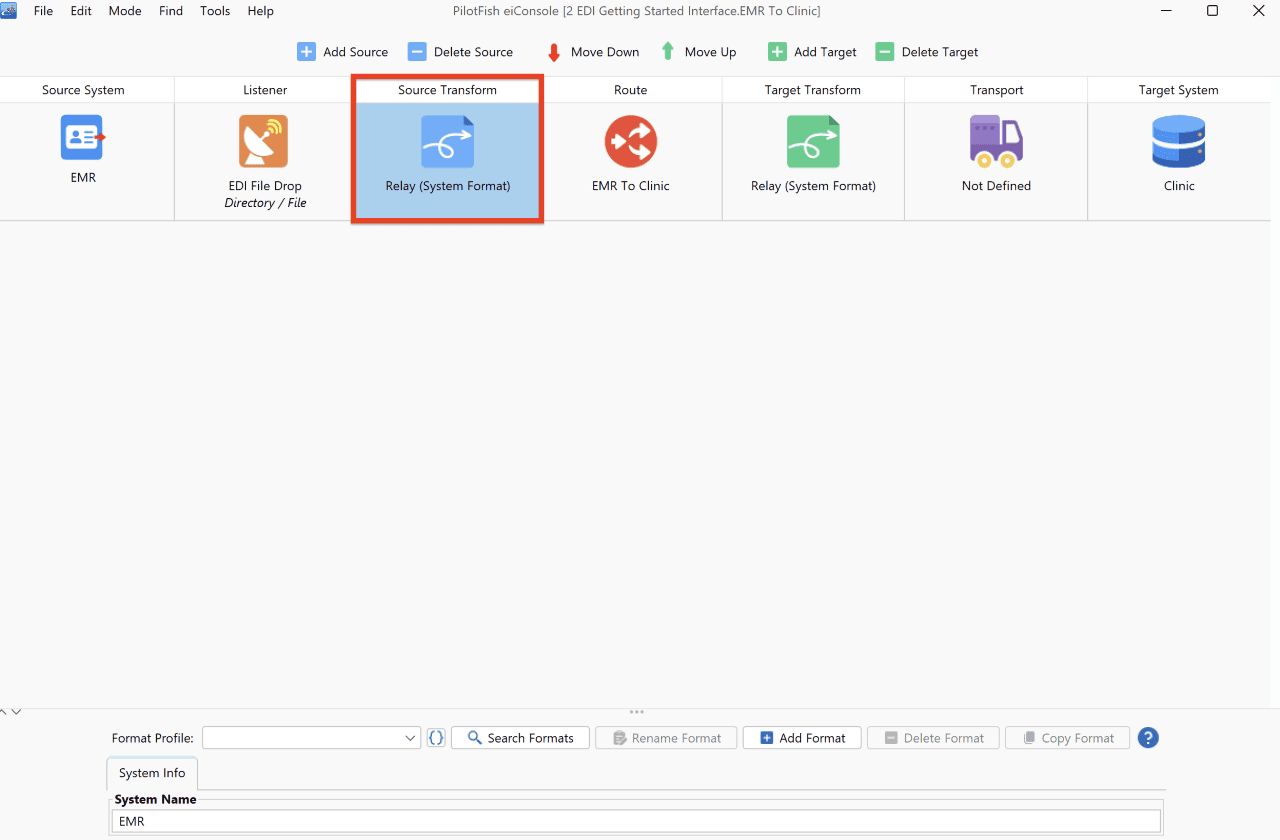Select the EMR To Clinic route icon
Image resolution: width=1280 pixels, height=840 pixels.
click(630, 141)
